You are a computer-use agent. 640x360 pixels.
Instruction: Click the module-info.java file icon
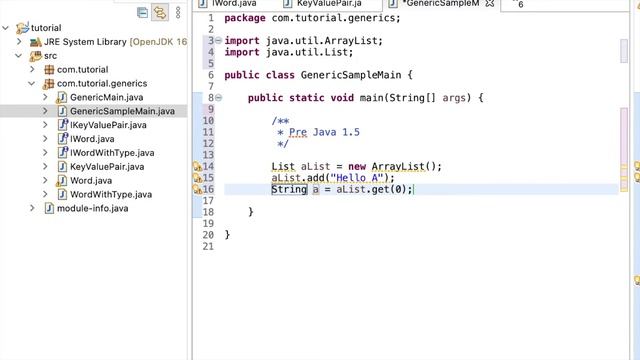click(49, 208)
